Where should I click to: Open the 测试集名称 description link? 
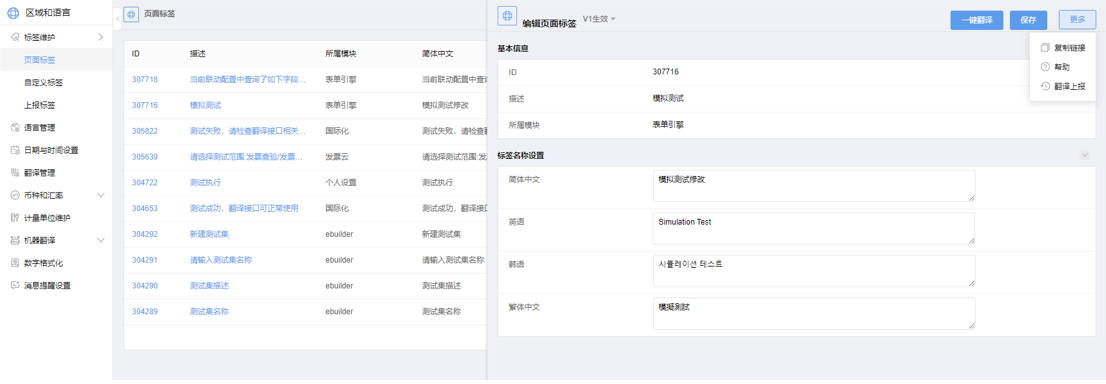pyautogui.click(x=209, y=311)
